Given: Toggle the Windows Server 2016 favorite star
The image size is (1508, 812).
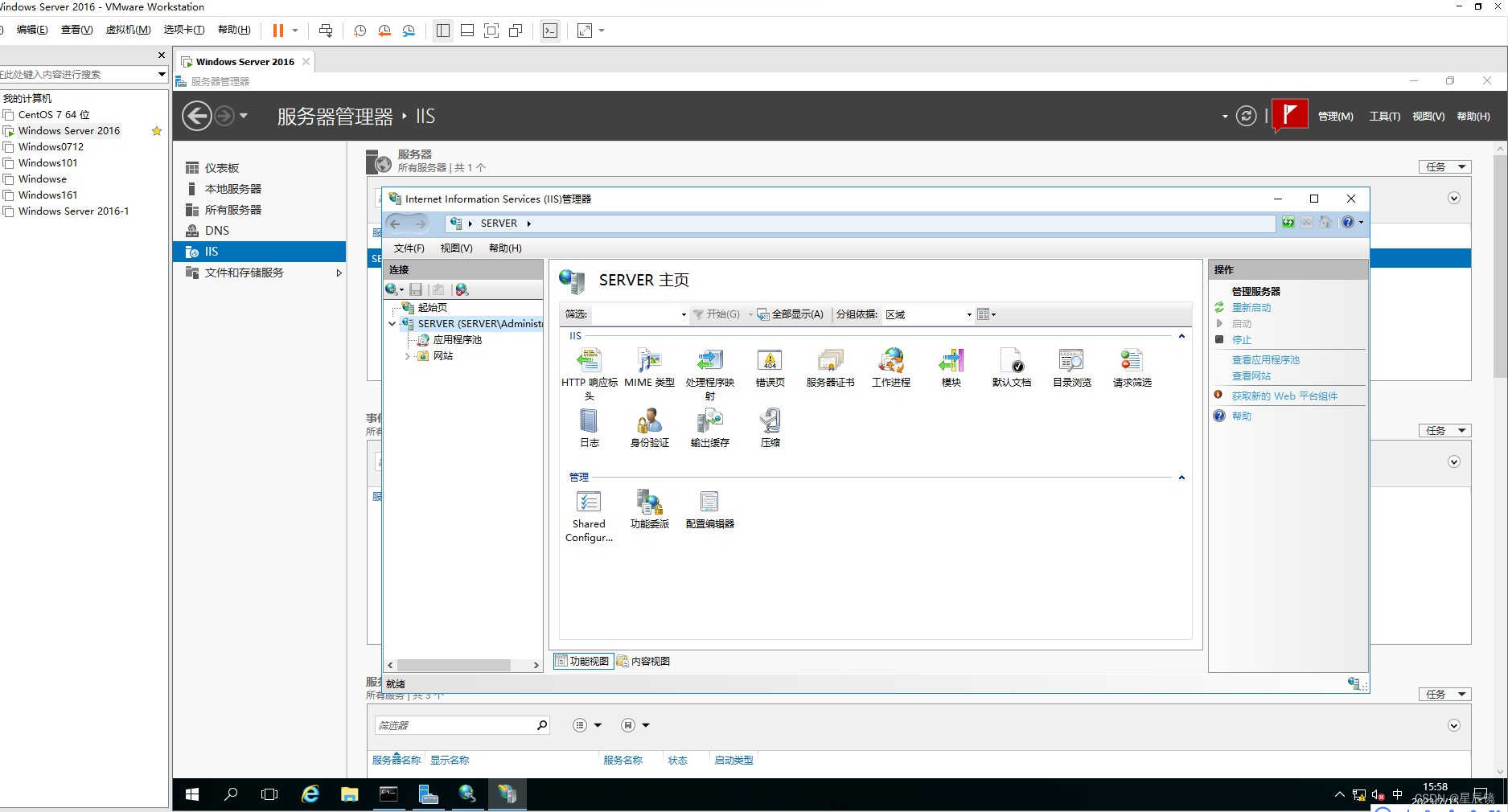Looking at the screenshot, I should (x=157, y=131).
